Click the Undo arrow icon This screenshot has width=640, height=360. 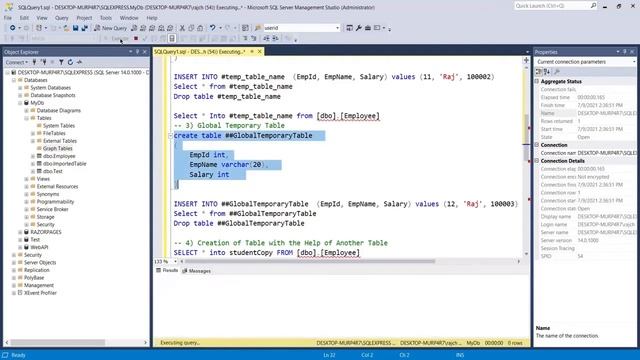click(x=213, y=28)
